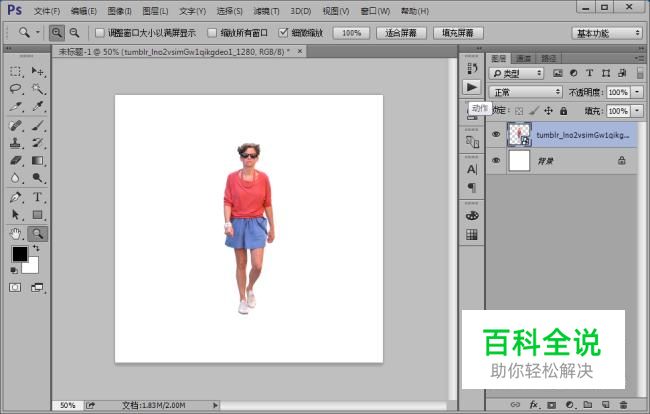This screenshot has width=650, height=414.
Task: Pick the Eraser tool in the toolbox
Action: tap(16, 160)
